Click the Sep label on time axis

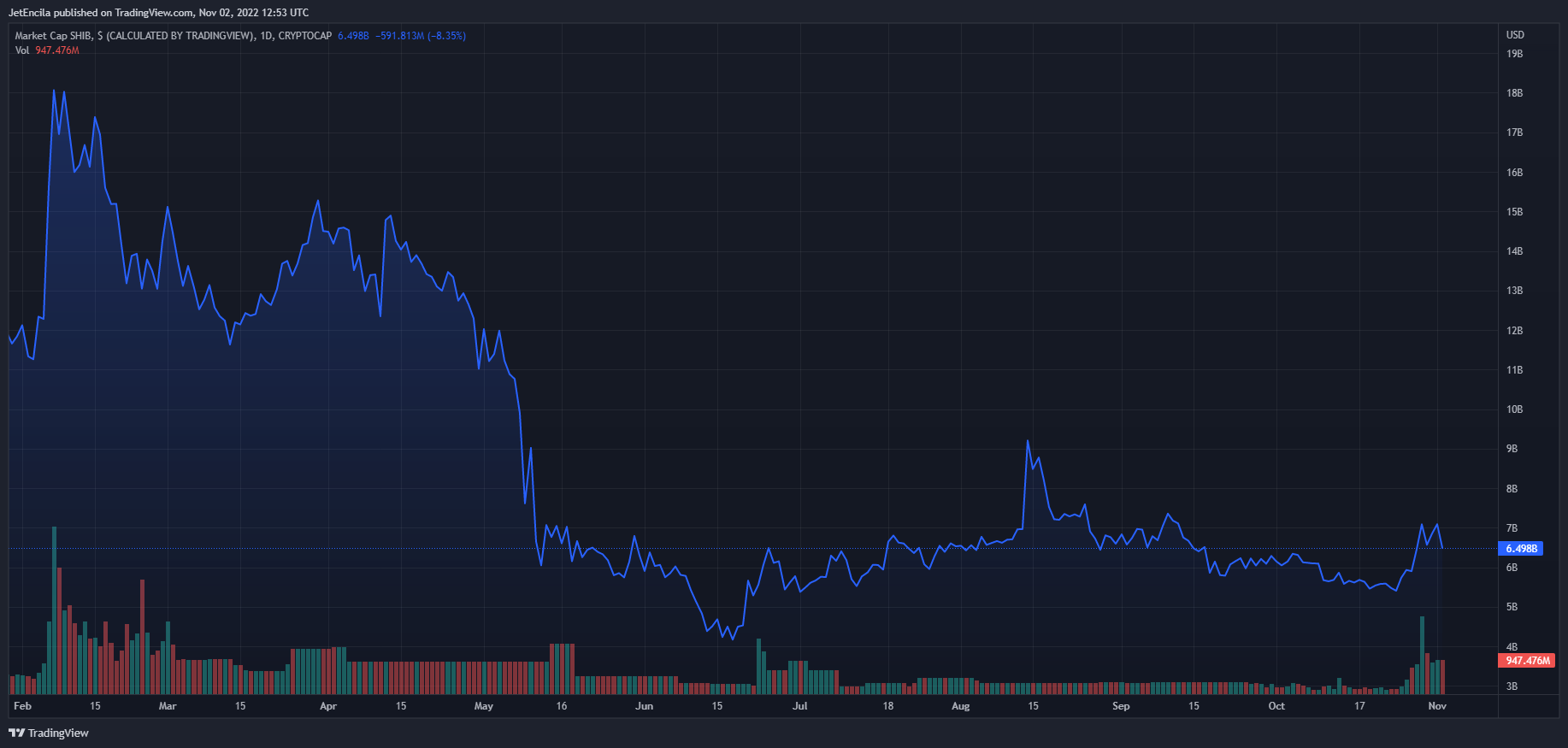[x=1121, y=706]
